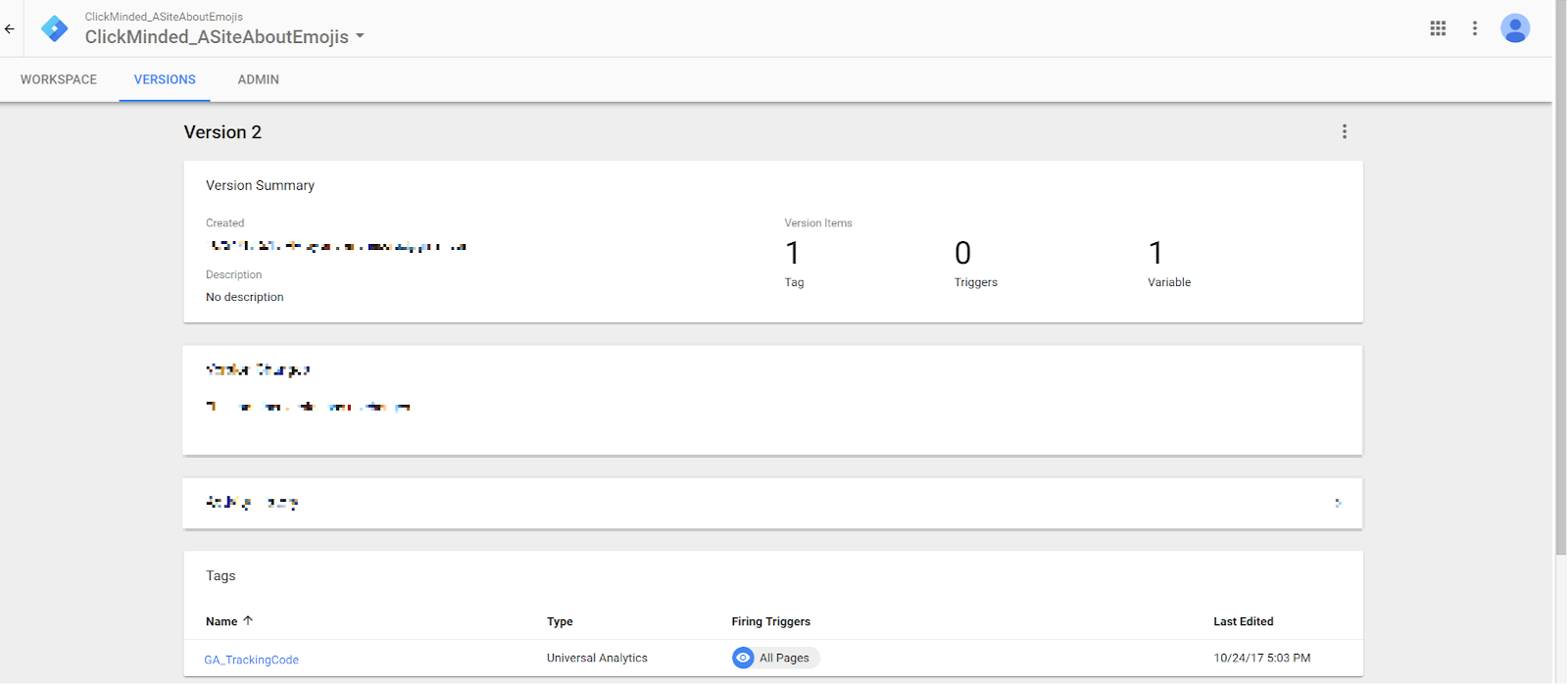Click the Tag count in Version Items
The width and height of the screenshot is (1568, 685).
pyautogui.click(x=793, y=255)
